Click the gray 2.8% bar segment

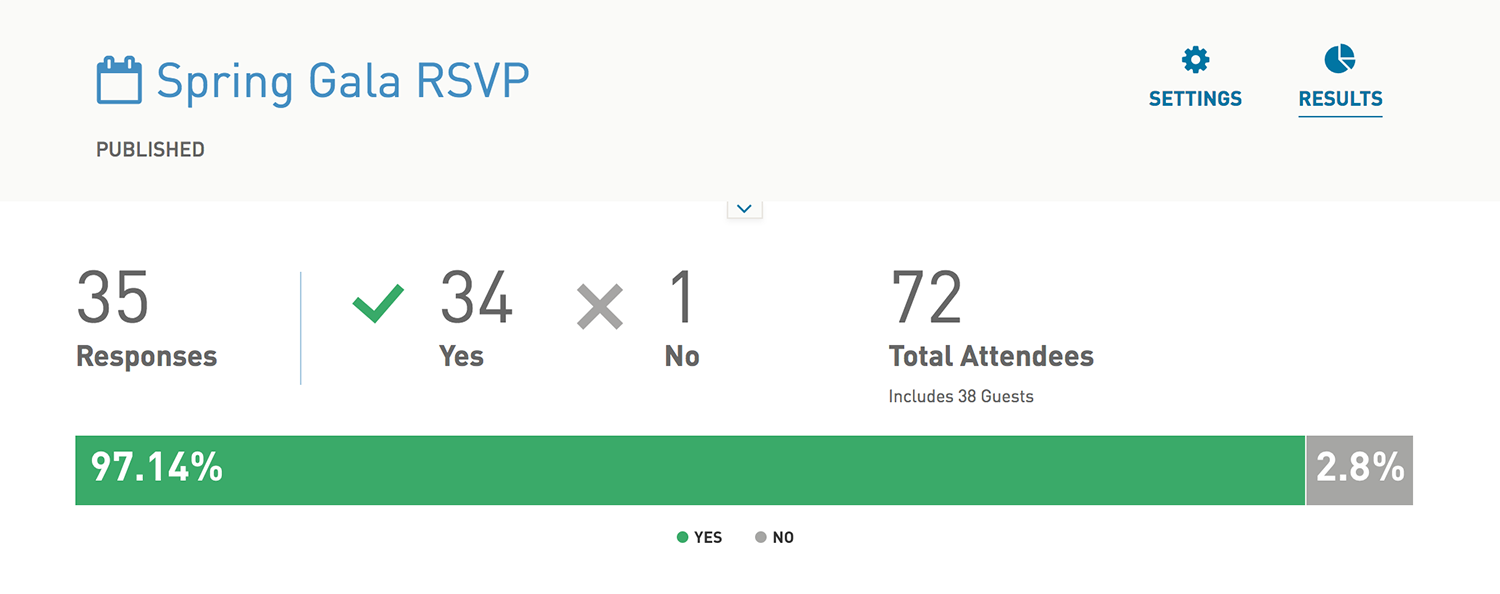tap(1360, 470)
